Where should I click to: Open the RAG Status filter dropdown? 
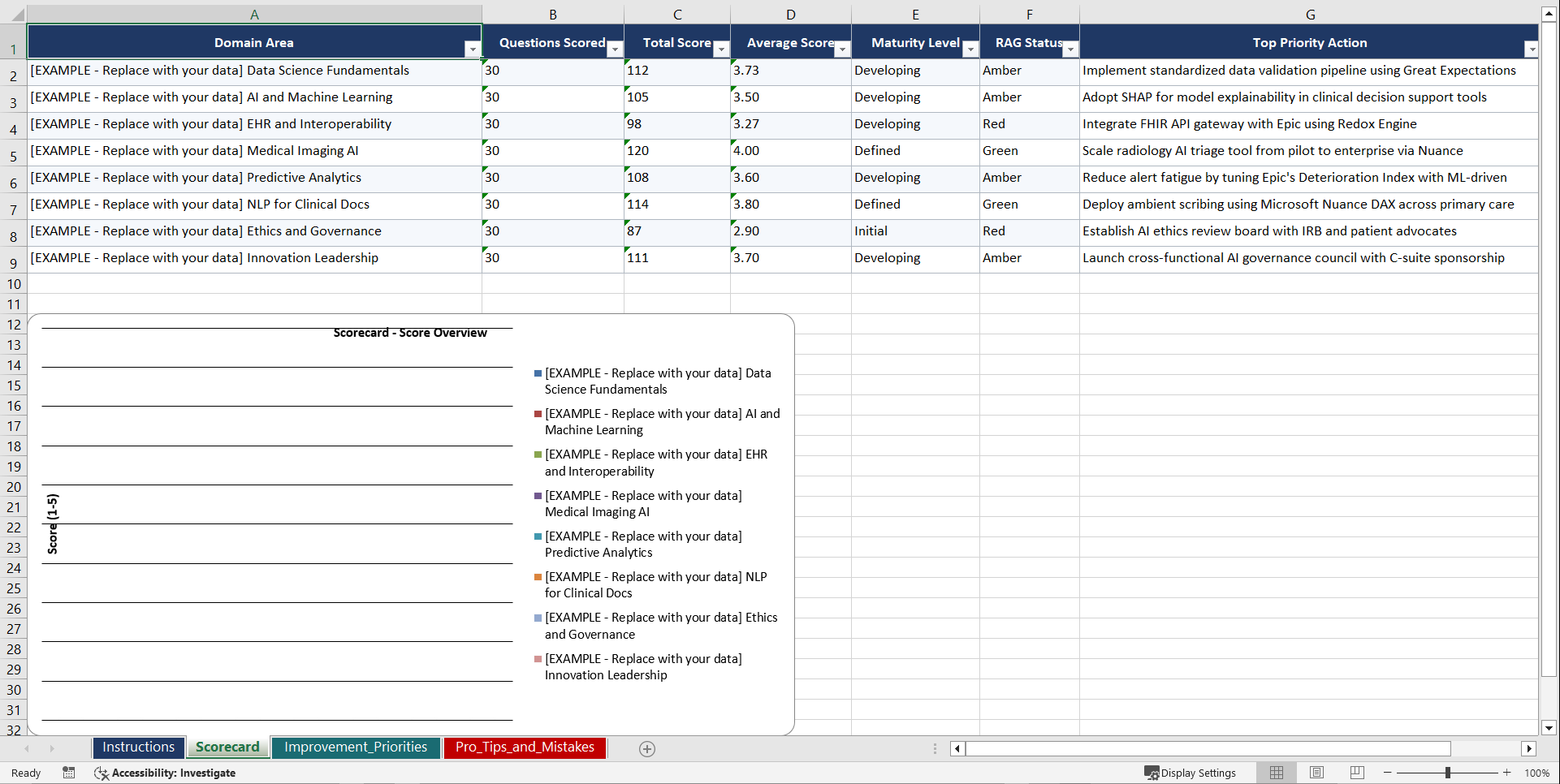[x=1070, y=50]
